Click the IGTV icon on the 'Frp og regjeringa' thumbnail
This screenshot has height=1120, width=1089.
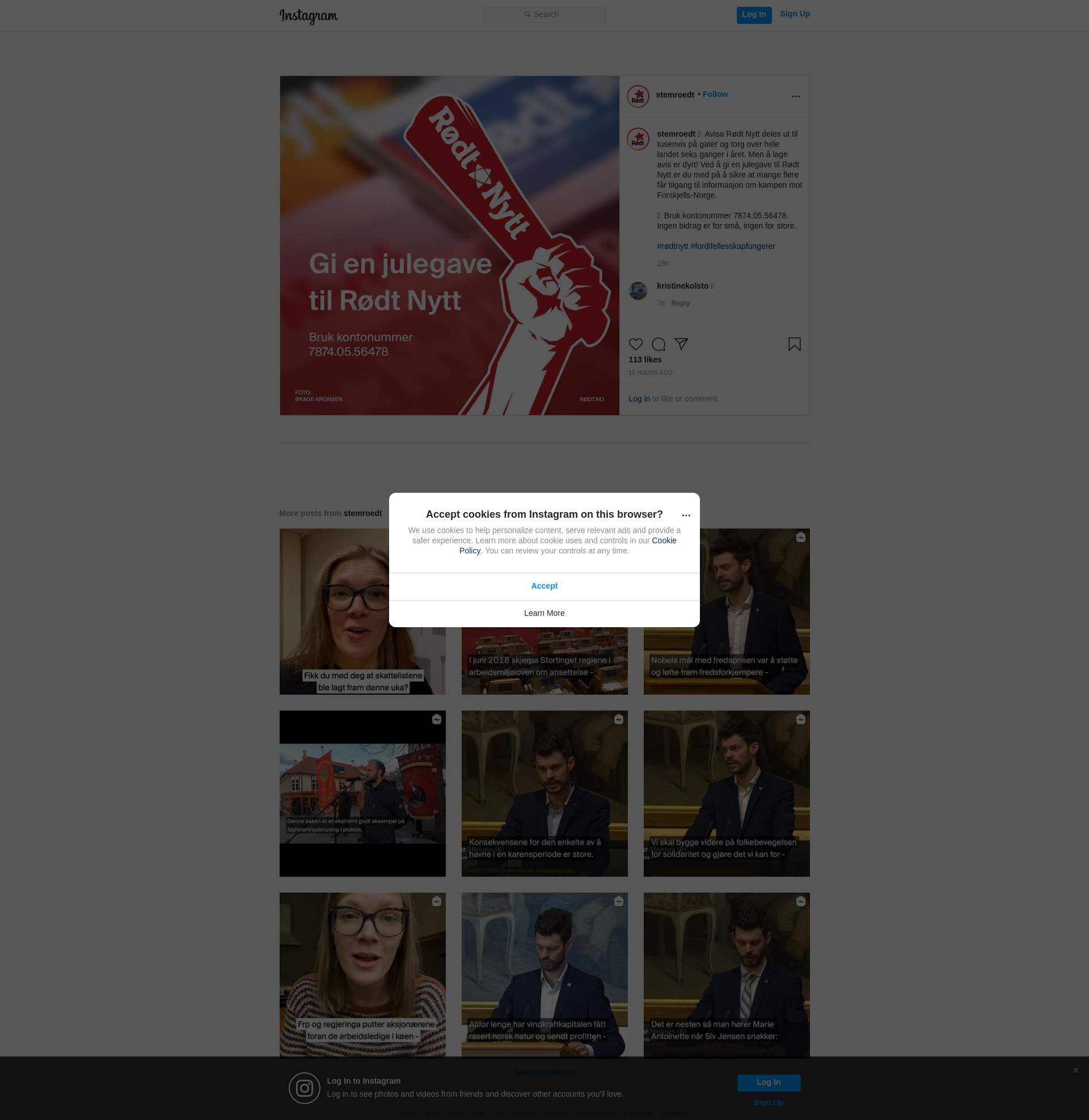pos(436,902)
